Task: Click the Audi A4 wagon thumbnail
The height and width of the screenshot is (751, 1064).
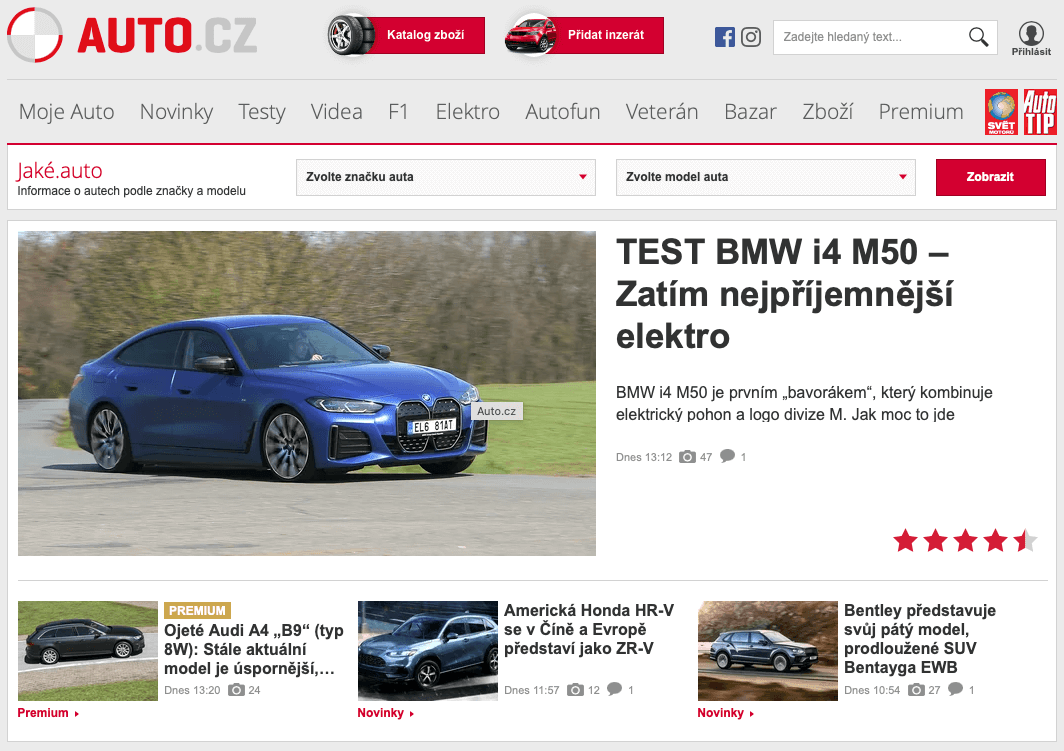Action: pos(88,651)
